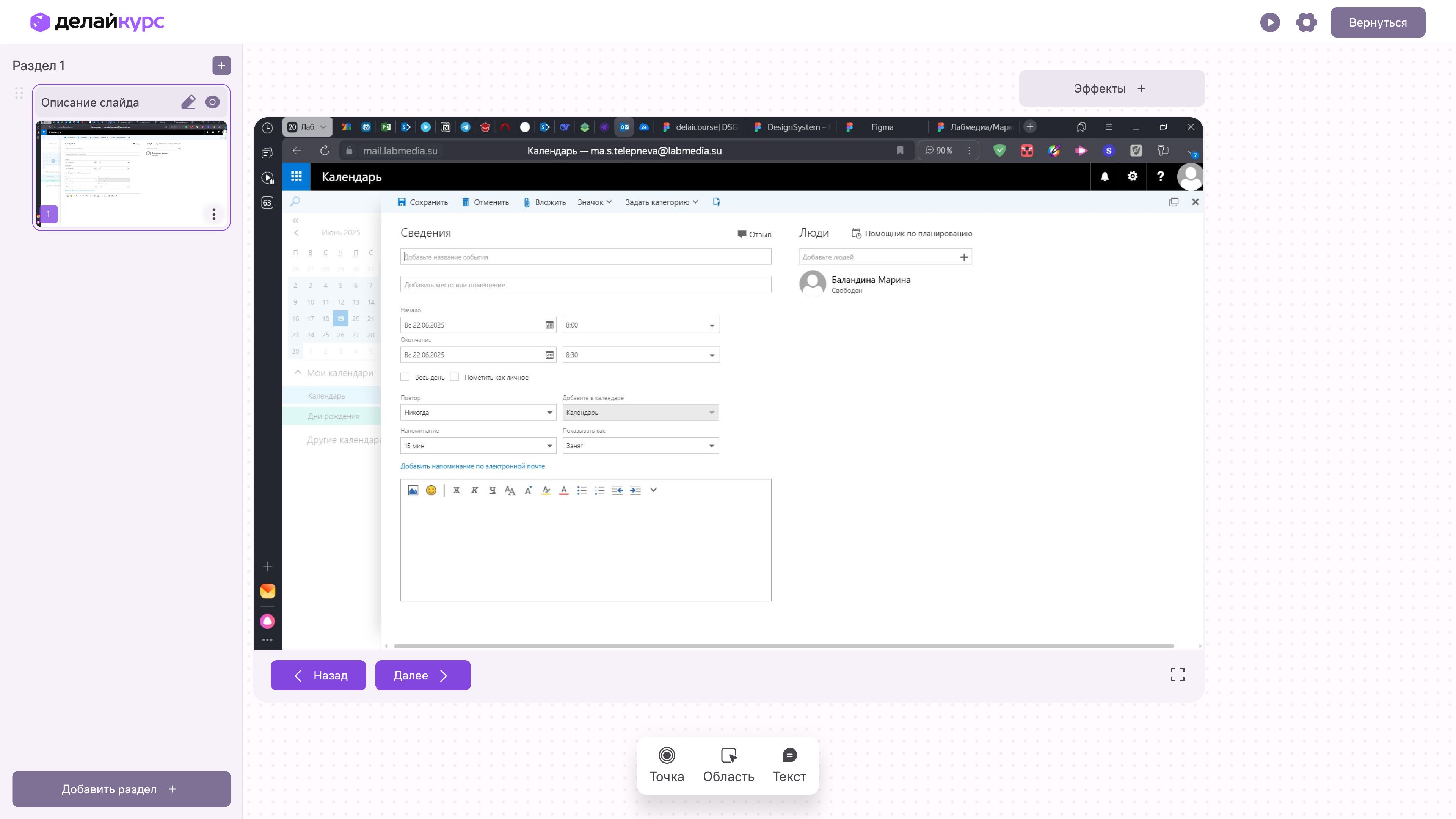1456x819 pixels.
Task: Select the Точка hotspot tool
Action: (667, 765)
